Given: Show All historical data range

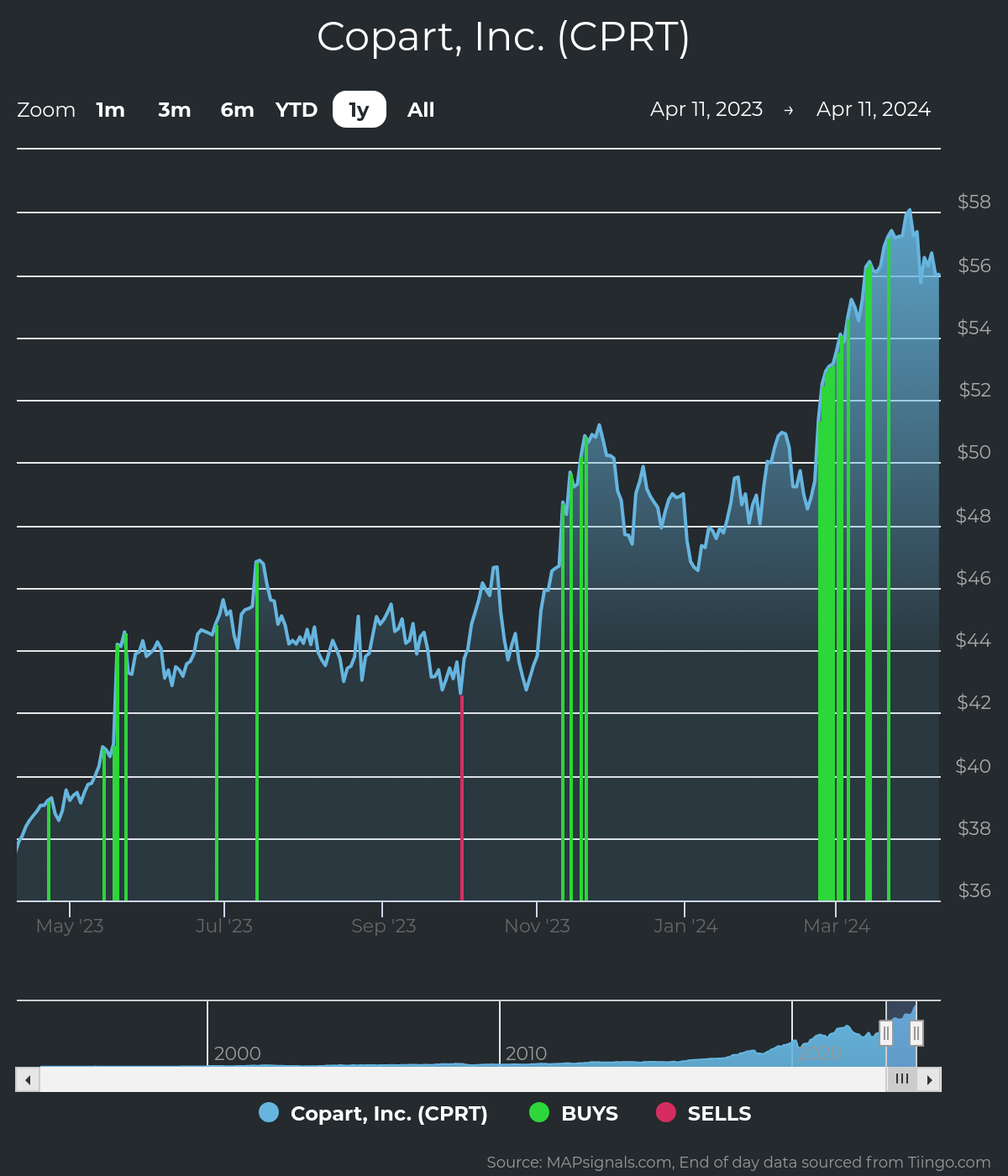Looking at the screenshot, I should pos(421,110).
